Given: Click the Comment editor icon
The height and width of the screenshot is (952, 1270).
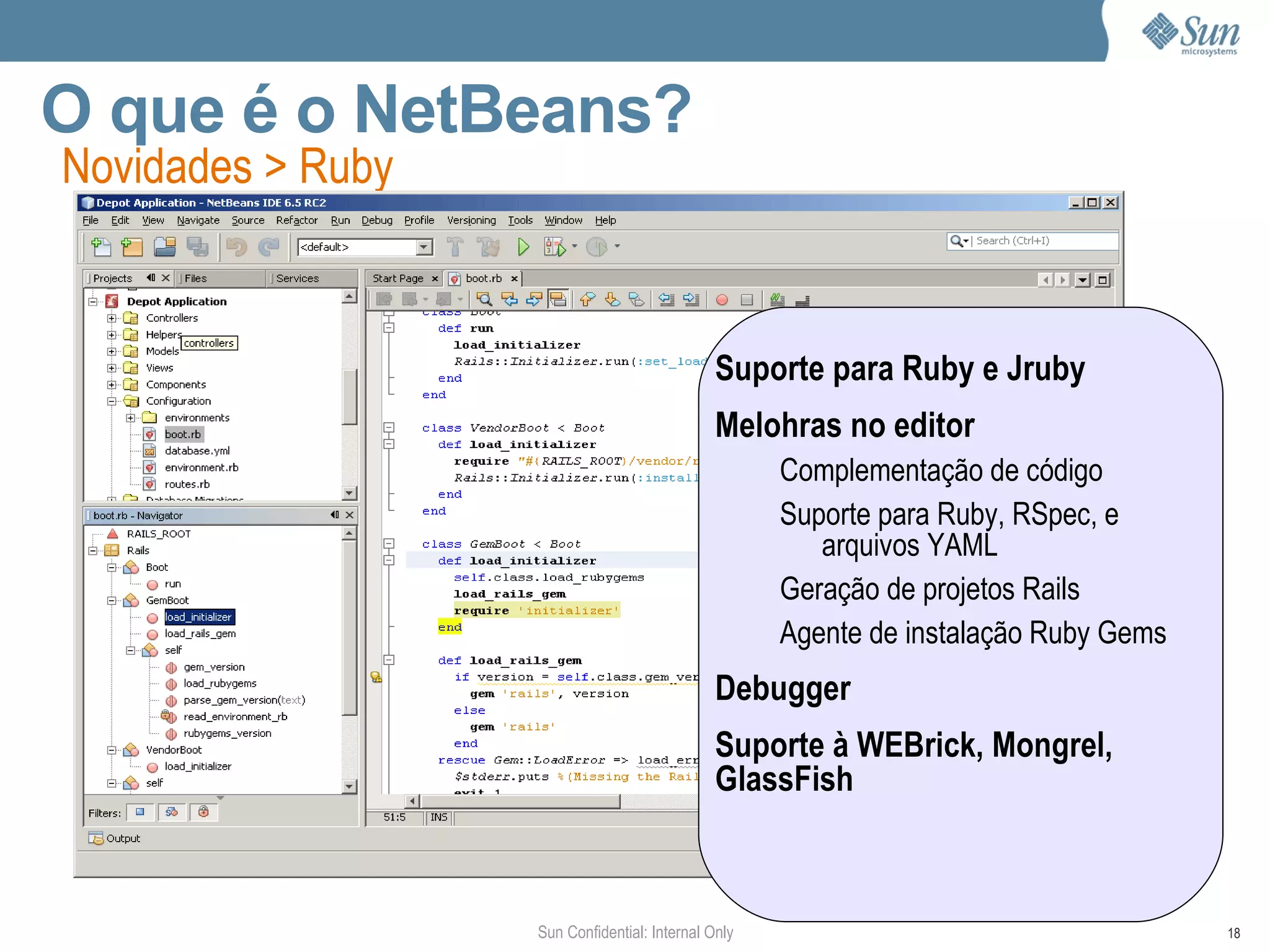Looking at the screenshot, I should point(777,300).
